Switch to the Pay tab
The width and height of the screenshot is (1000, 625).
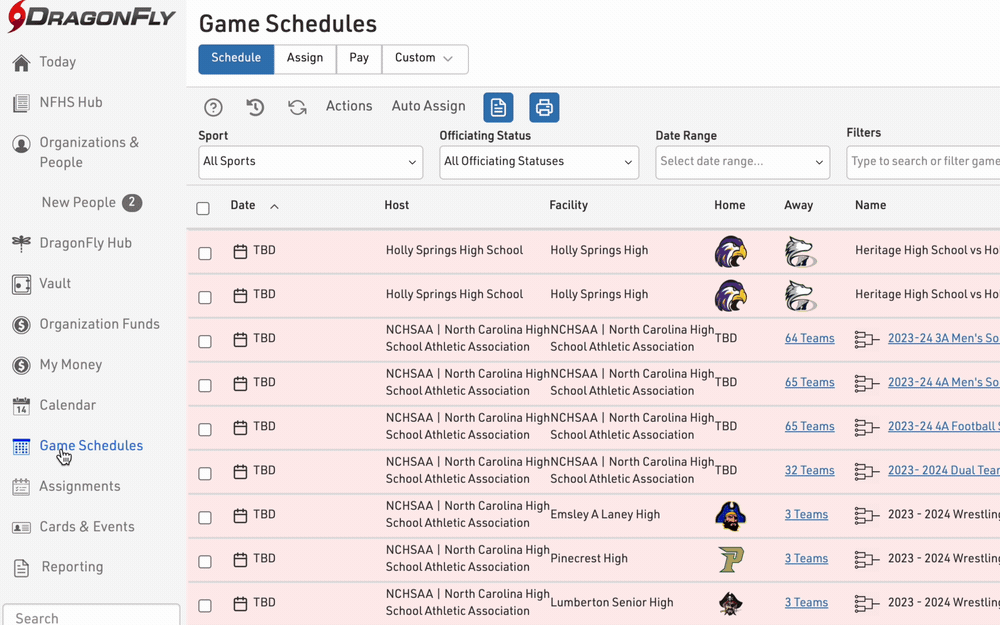point(359,59)
